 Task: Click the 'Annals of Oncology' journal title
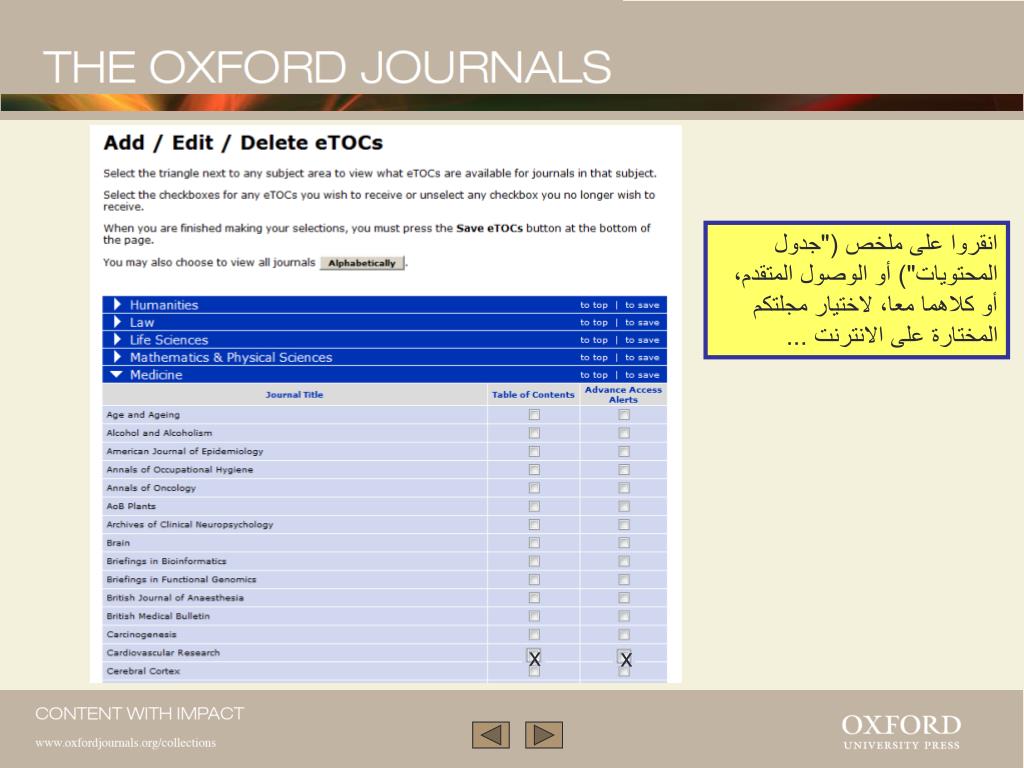(x=151, y=488)
